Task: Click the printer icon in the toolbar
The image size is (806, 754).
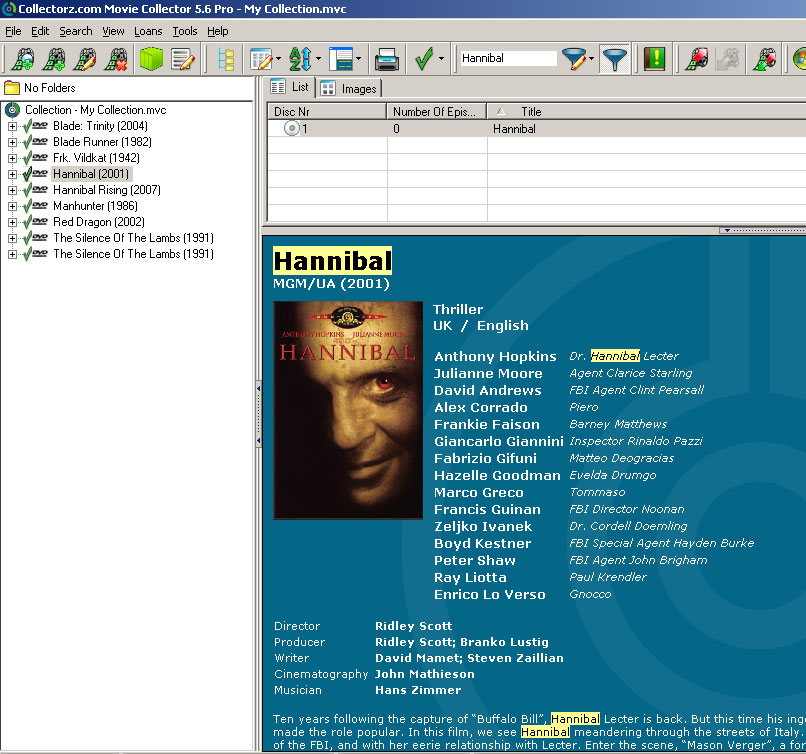Action: coord(387,59)
